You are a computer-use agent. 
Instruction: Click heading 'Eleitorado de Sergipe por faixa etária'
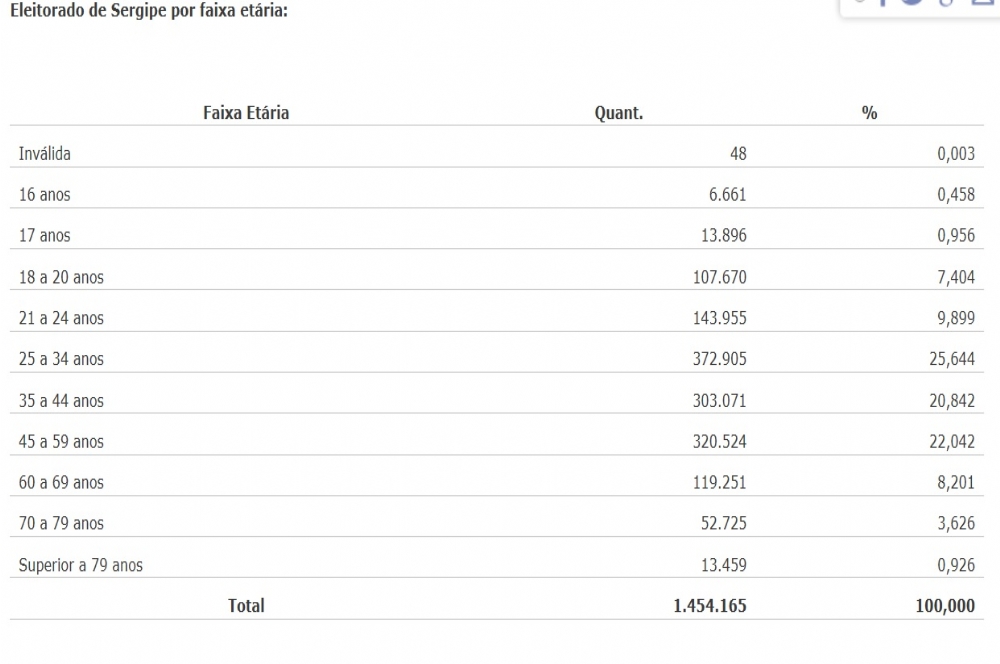pos(148,13)
